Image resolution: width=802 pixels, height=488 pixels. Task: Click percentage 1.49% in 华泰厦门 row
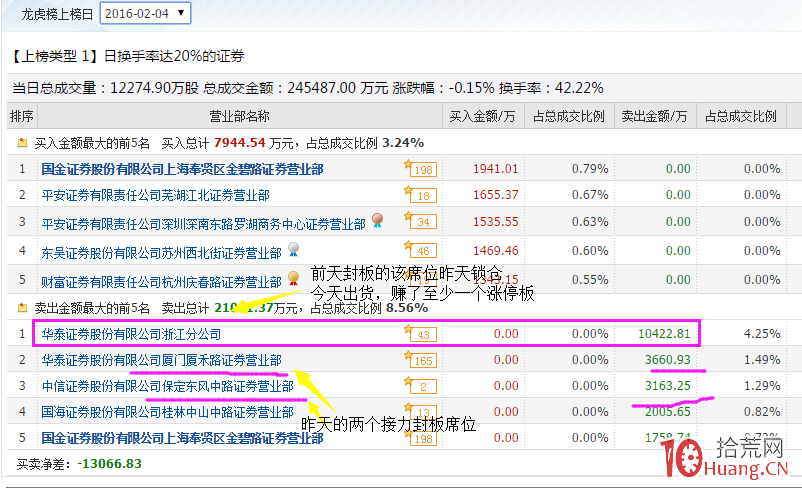(762, 360)
